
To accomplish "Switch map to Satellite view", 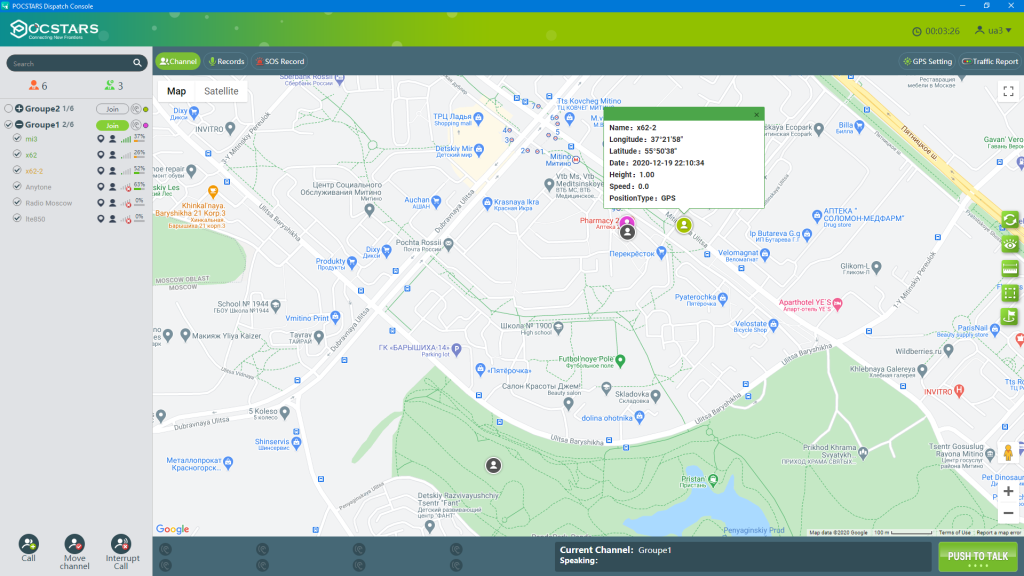I will click(221, 91).
